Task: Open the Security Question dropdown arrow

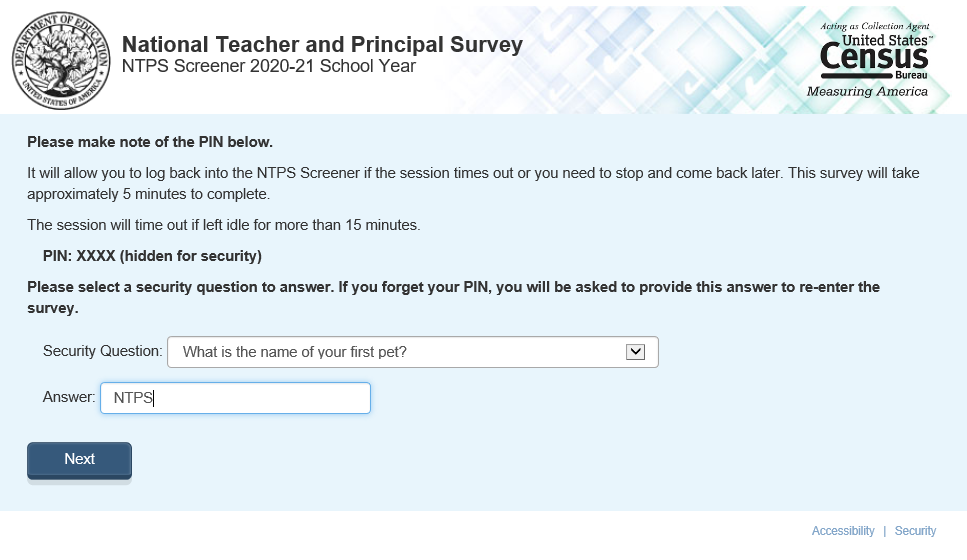Action: tap(635, 351)
